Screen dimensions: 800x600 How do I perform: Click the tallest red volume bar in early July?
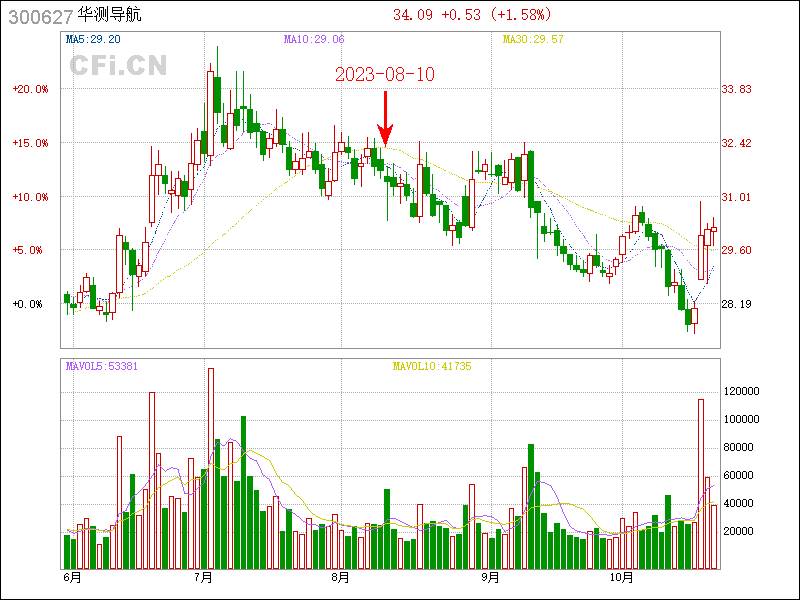211,468
